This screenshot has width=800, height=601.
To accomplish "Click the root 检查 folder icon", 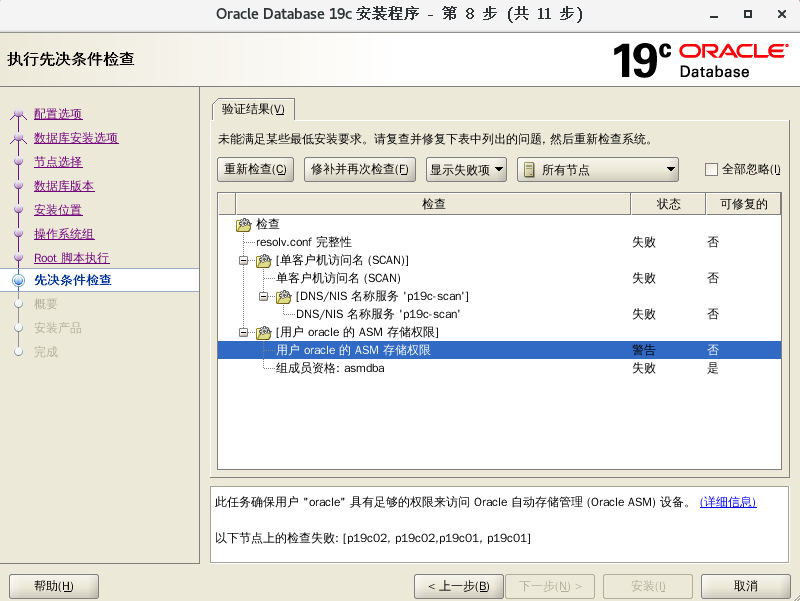I will tap(244, 224).
